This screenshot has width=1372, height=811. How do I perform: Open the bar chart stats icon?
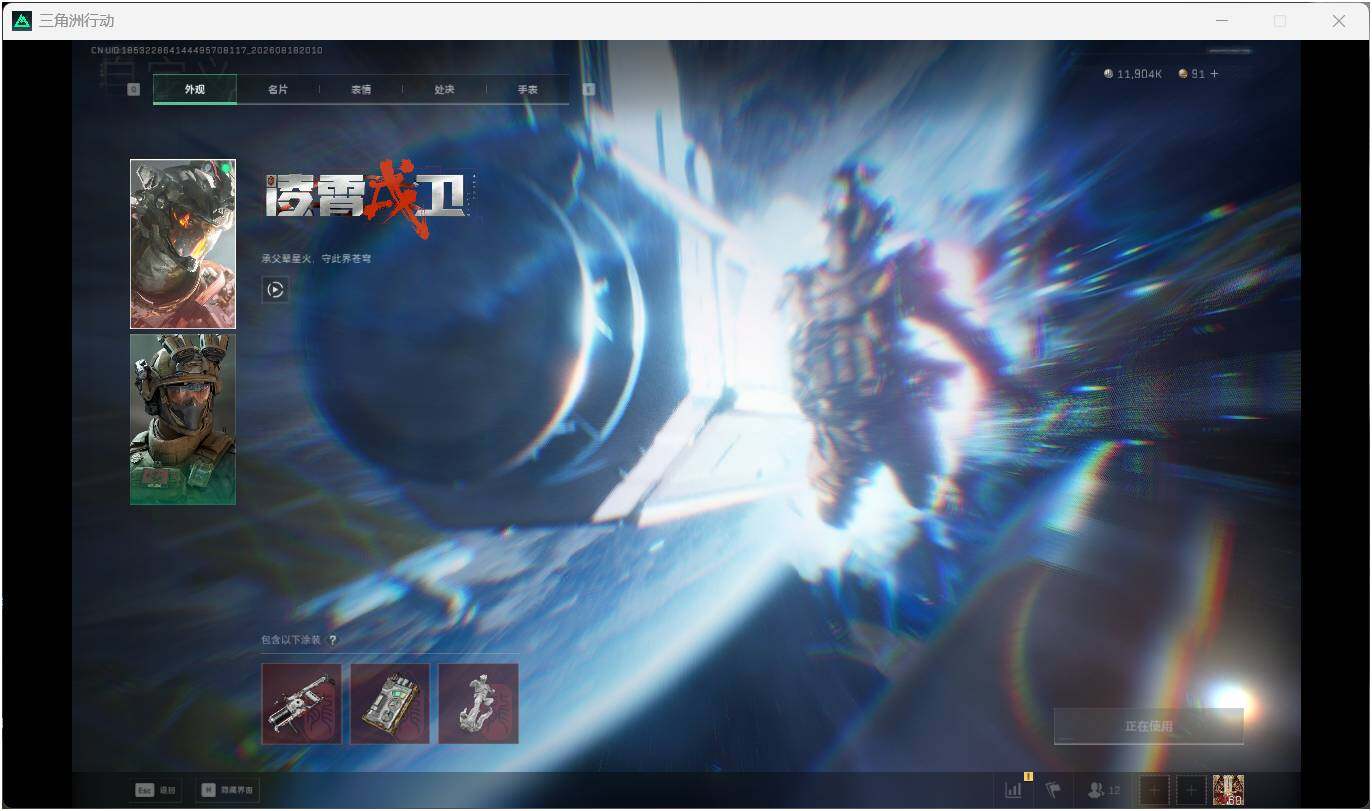coord(1013,790)
